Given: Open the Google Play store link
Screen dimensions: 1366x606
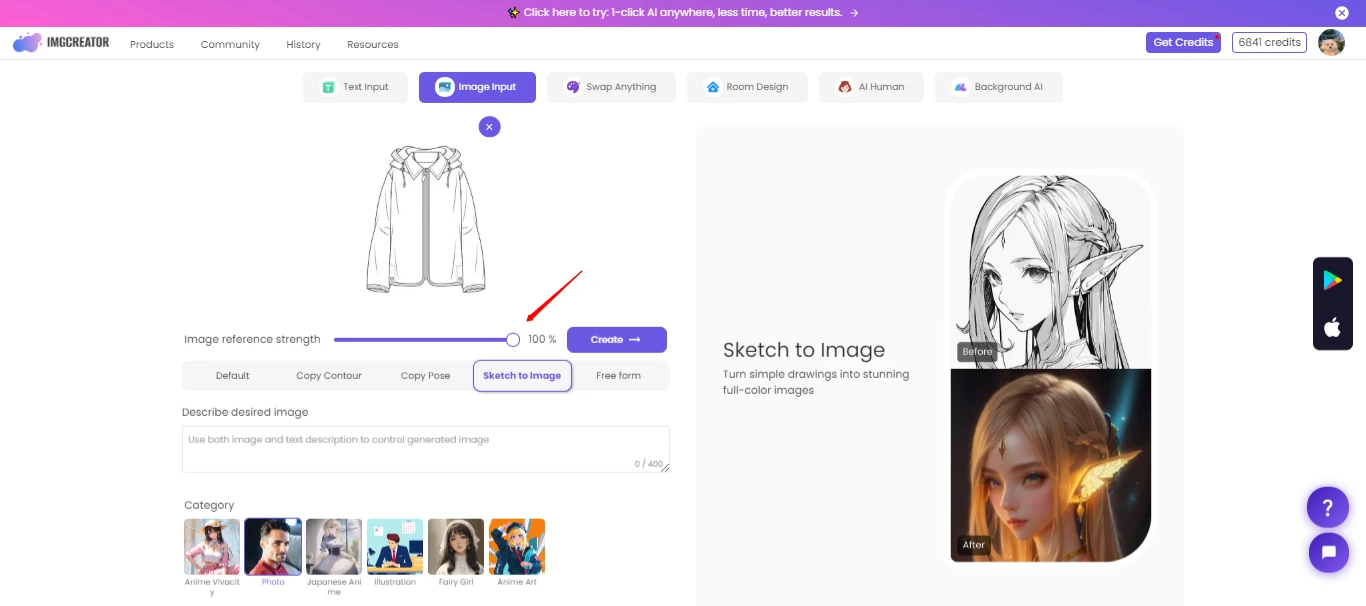Looking at the screenshot, I should 1332,281.
